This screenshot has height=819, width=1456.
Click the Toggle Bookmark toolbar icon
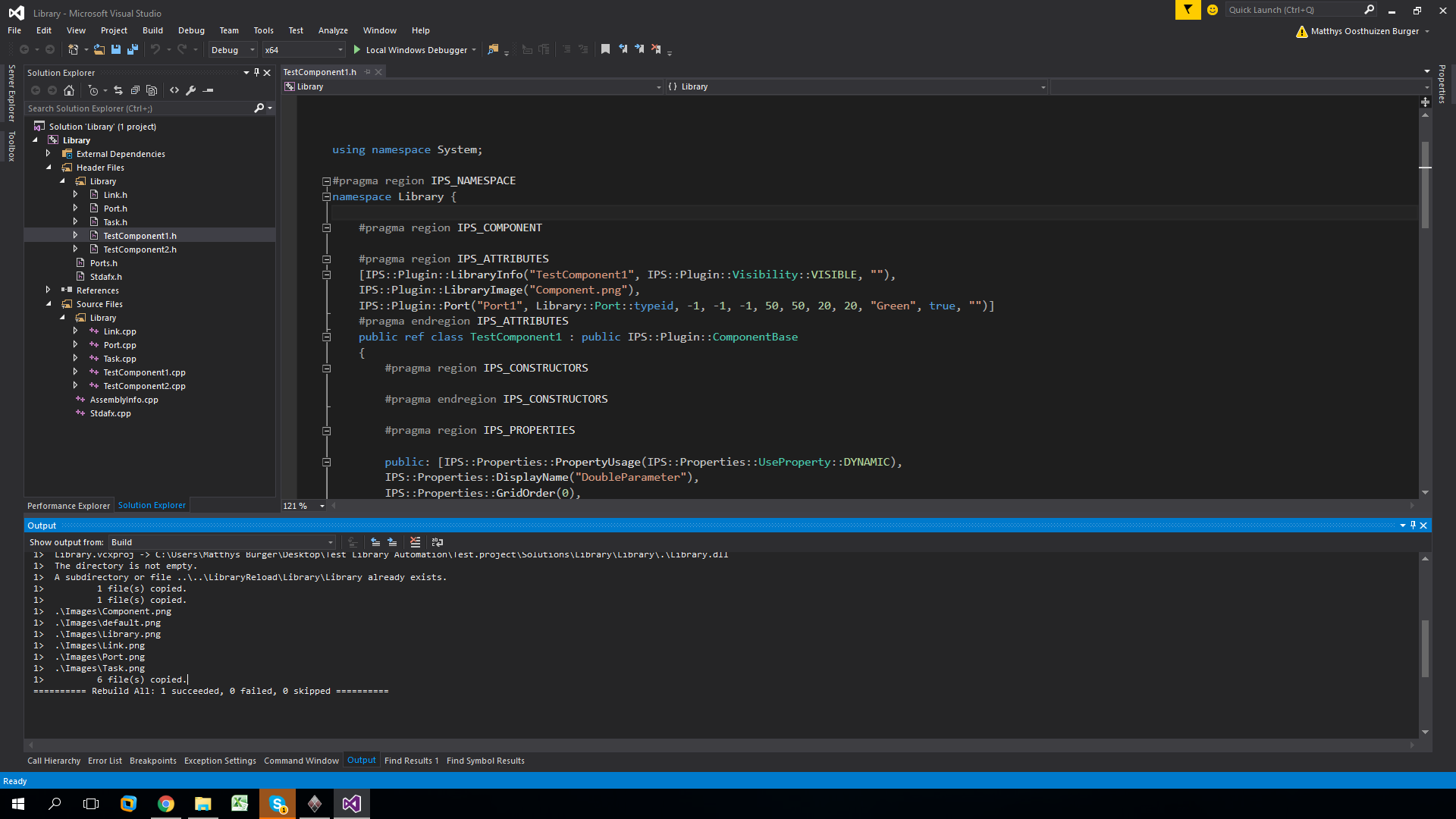(605, 49)
